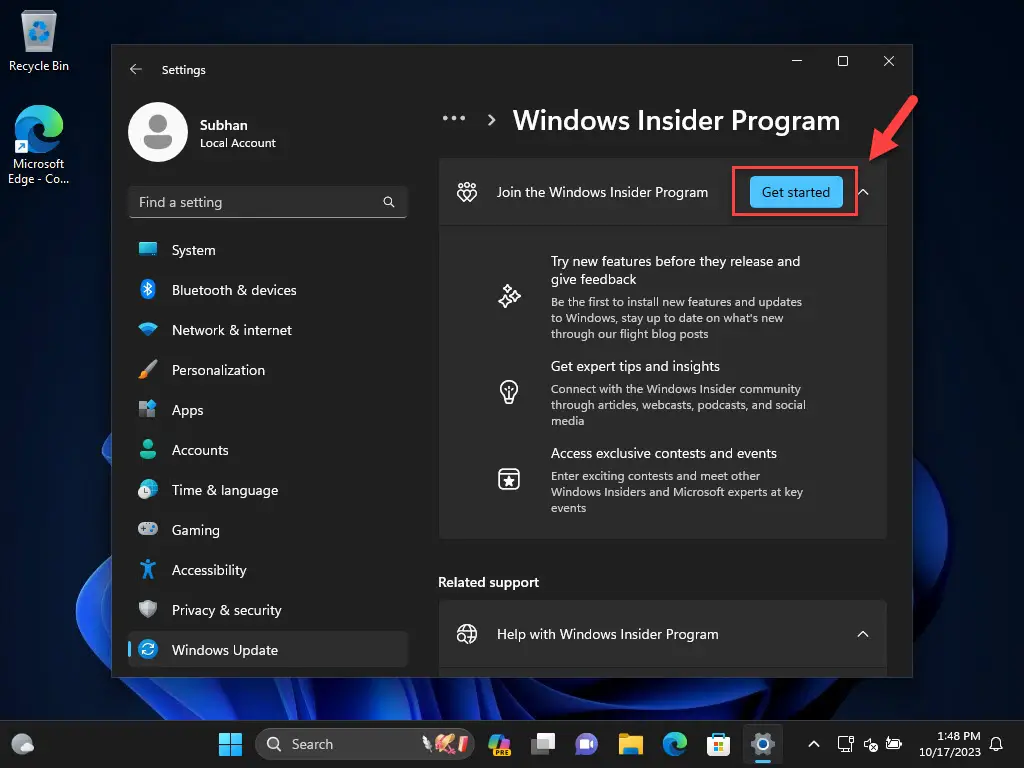Collapse the Join the Windows Insider Program section

863,192
